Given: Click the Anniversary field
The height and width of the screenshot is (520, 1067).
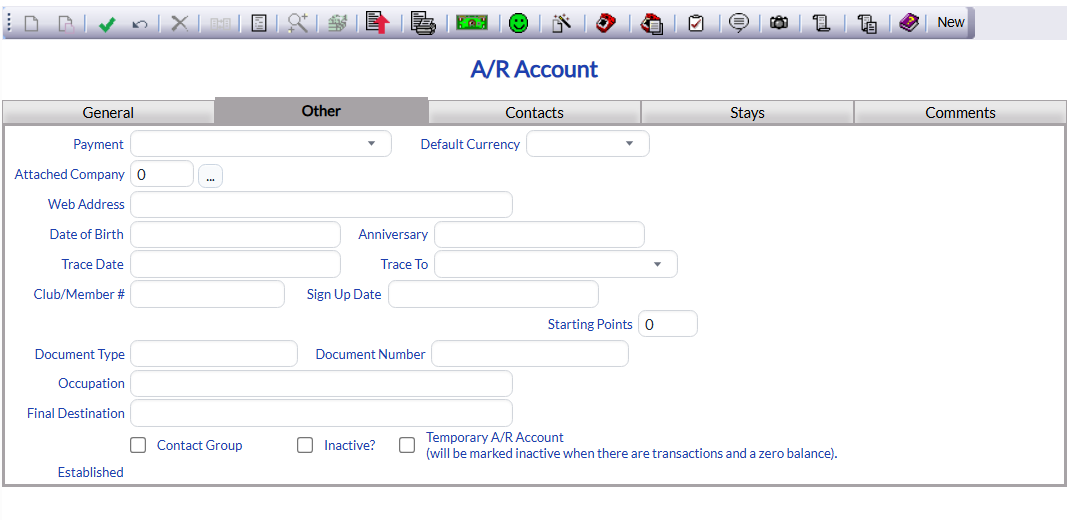Looking at the screenshot, I should tap(539, 234).
